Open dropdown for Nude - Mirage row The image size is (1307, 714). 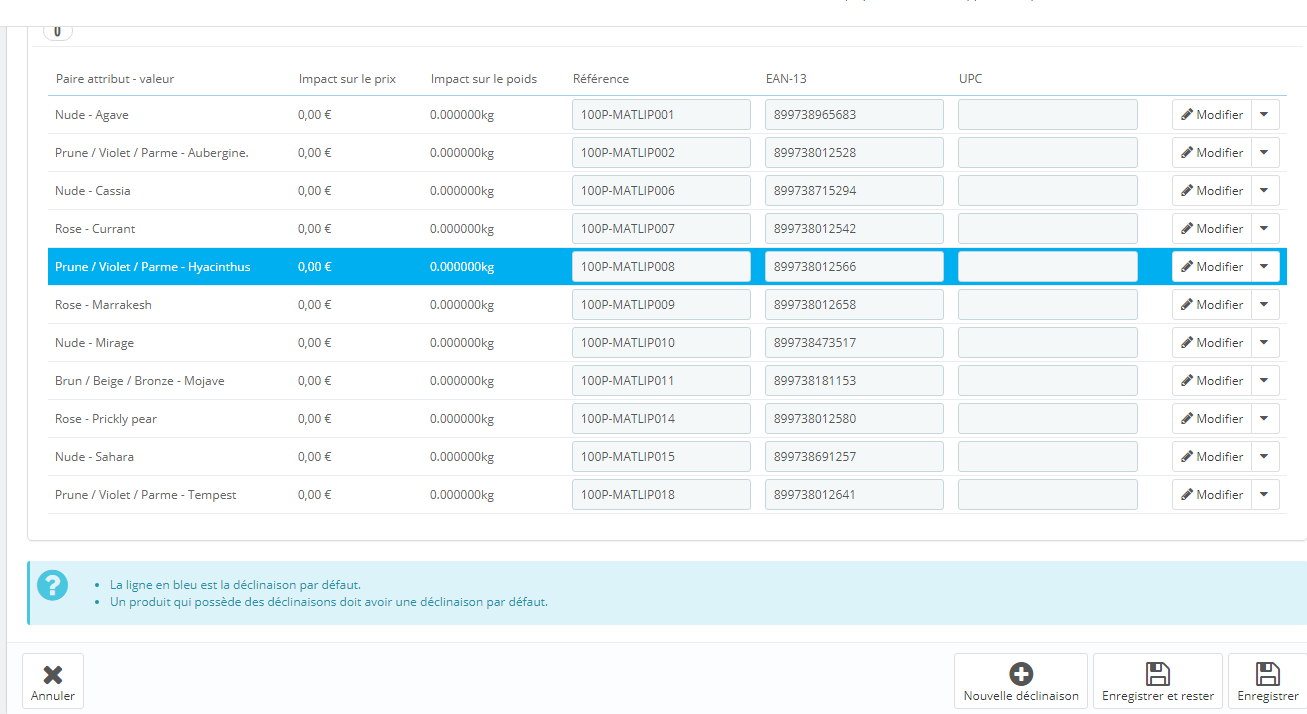(1265, 343)
